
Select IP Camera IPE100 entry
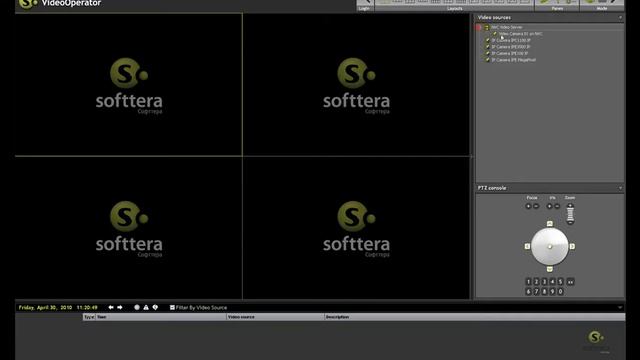[x=510, y=53]
